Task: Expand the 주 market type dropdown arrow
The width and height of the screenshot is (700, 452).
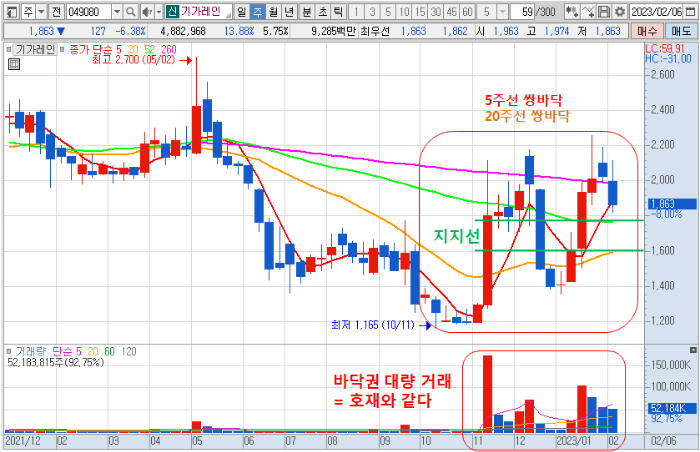Action: [41, 12]
